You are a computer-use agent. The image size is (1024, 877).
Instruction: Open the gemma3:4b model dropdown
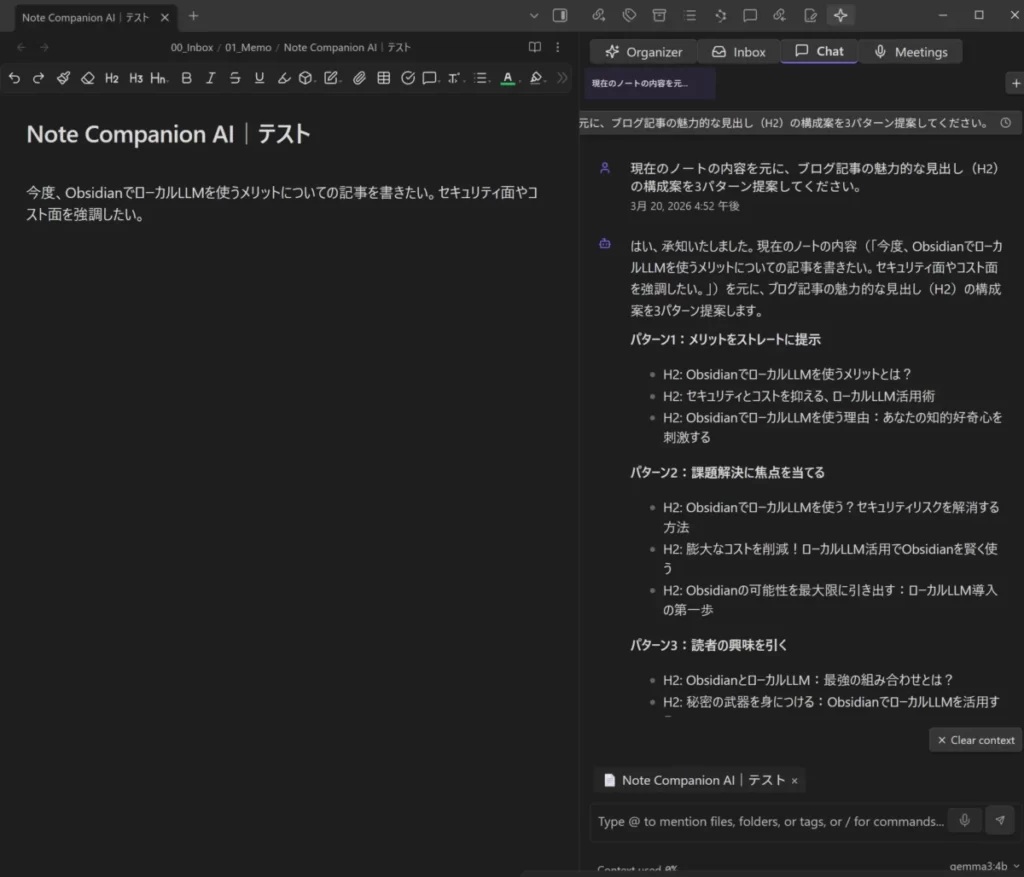click(981, 866)
